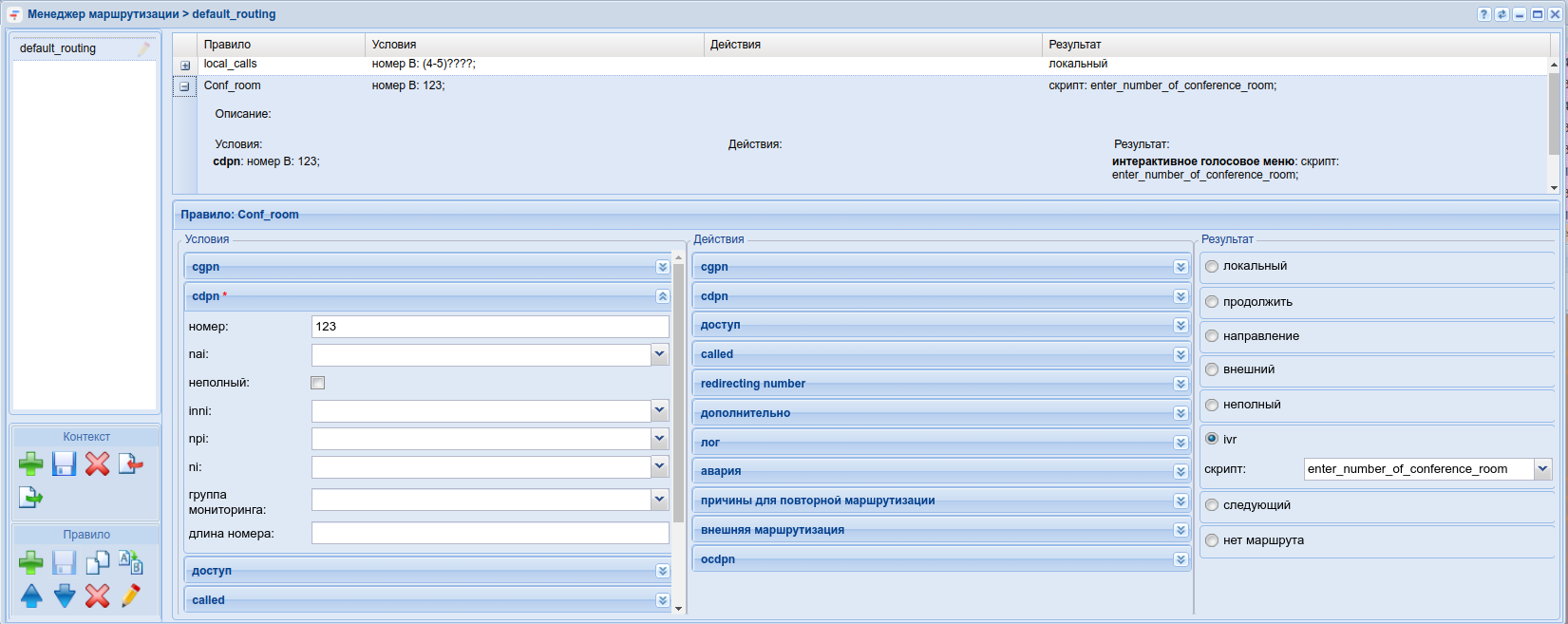Open the npi dropdown

(x=659, y=439)
